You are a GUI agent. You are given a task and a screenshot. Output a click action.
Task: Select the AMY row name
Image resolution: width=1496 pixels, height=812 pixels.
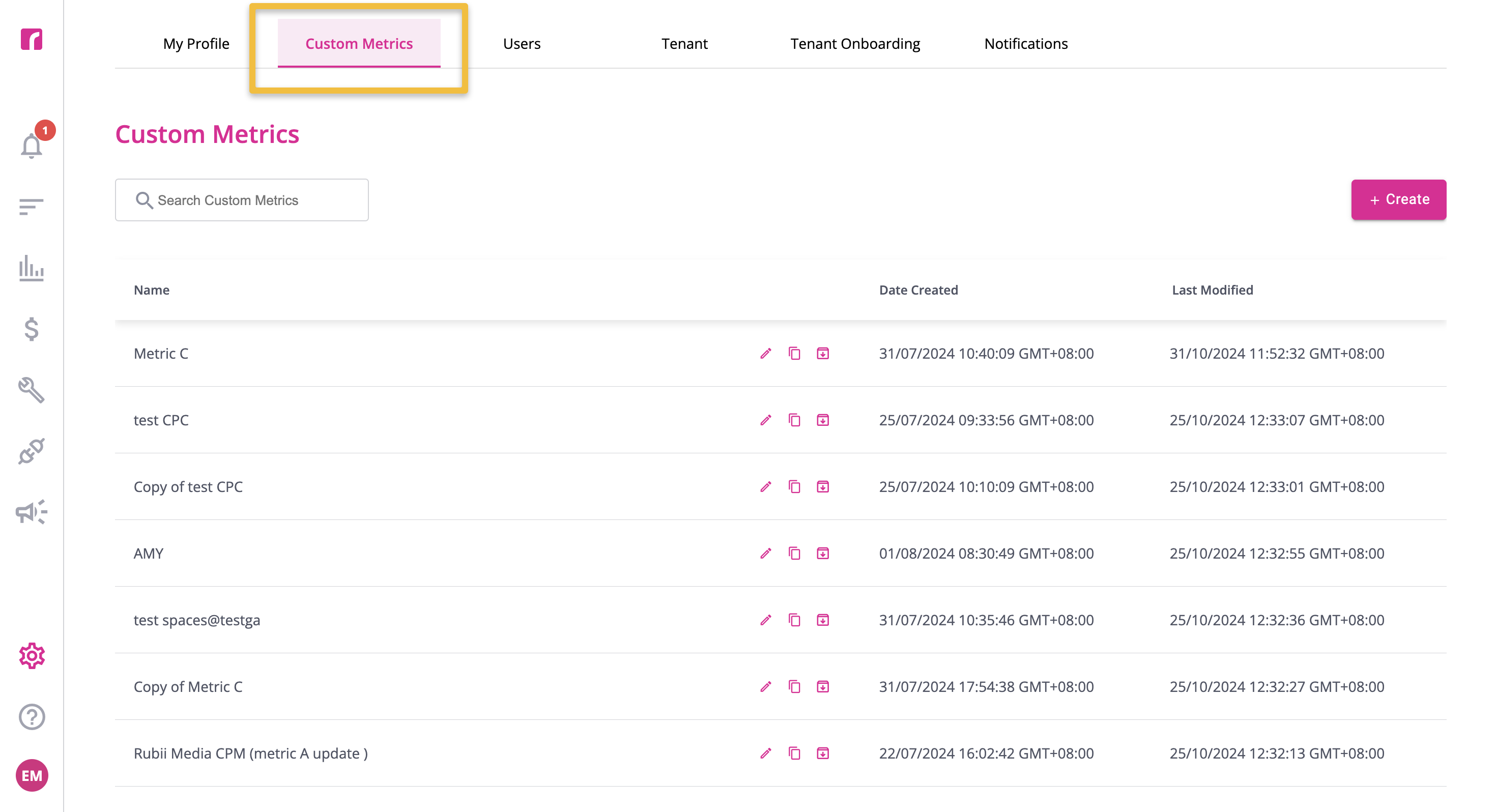tap(148, 554)
